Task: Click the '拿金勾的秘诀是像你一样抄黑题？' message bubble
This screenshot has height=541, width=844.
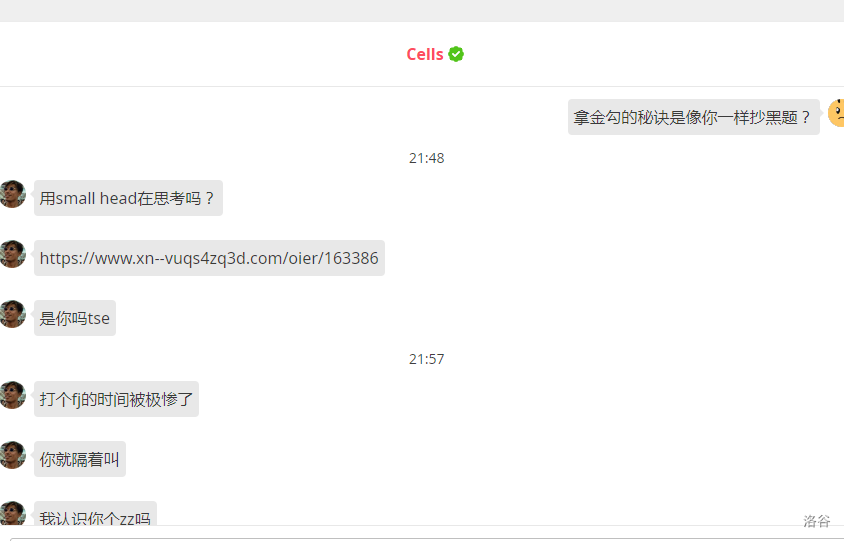Action: click(693, 117)
